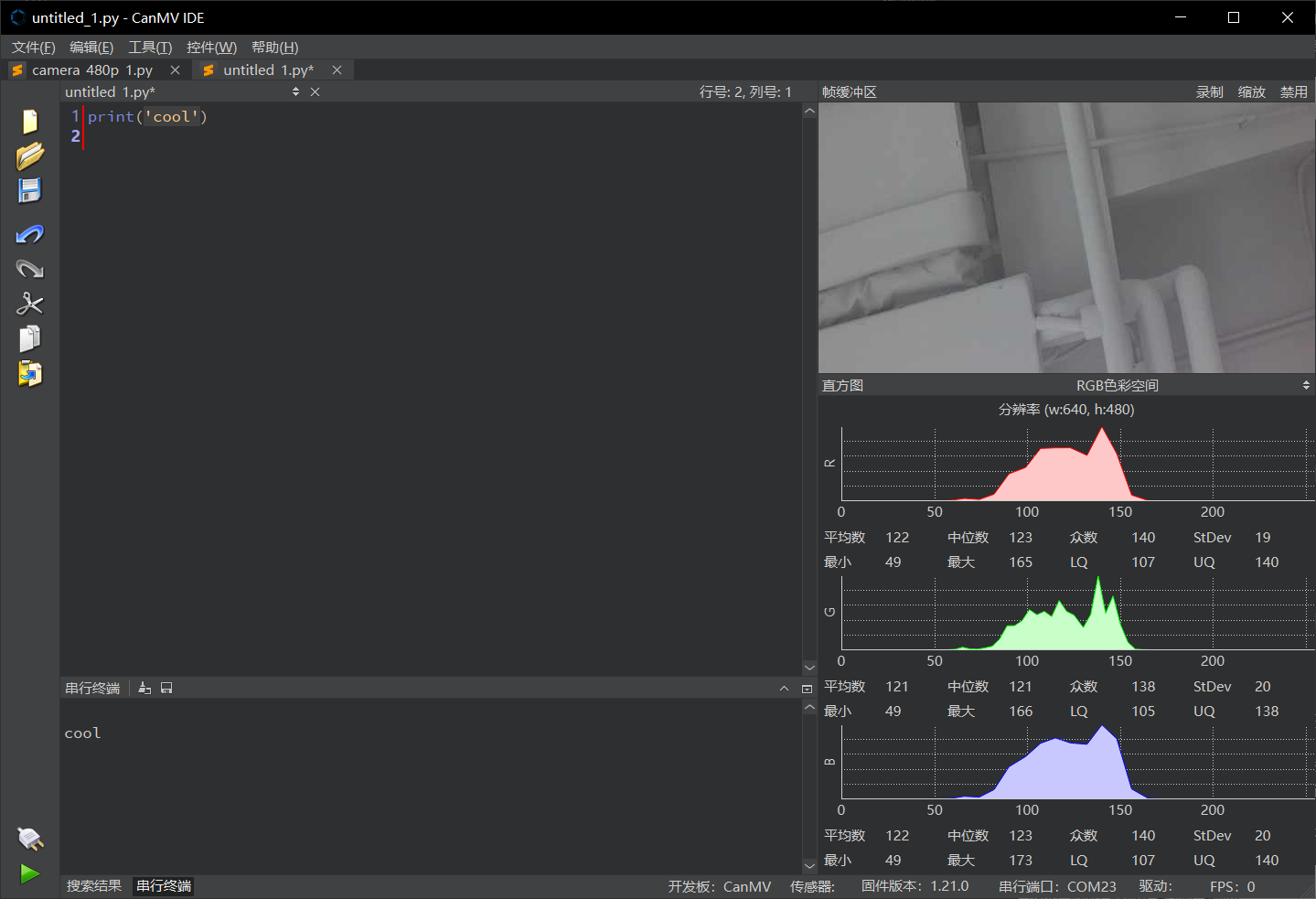Clear the serial terminal with the broom icon
Image resolution: width=1316 pixels, height=899 pixels.
tap(144, 688)
